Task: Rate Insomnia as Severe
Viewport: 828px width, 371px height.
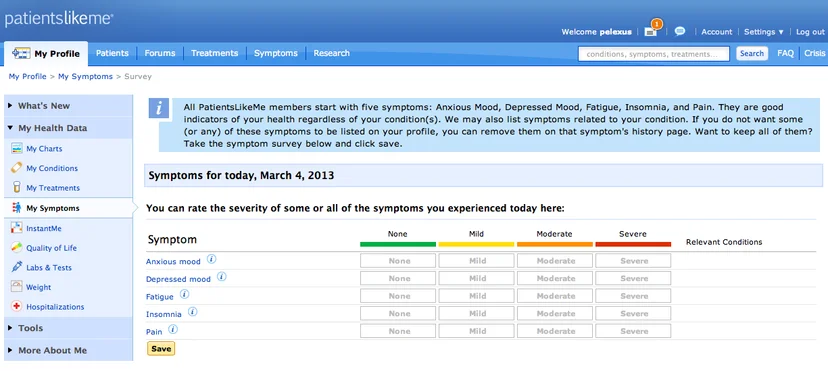Action: pyautogui.click(x=633, y=313)
